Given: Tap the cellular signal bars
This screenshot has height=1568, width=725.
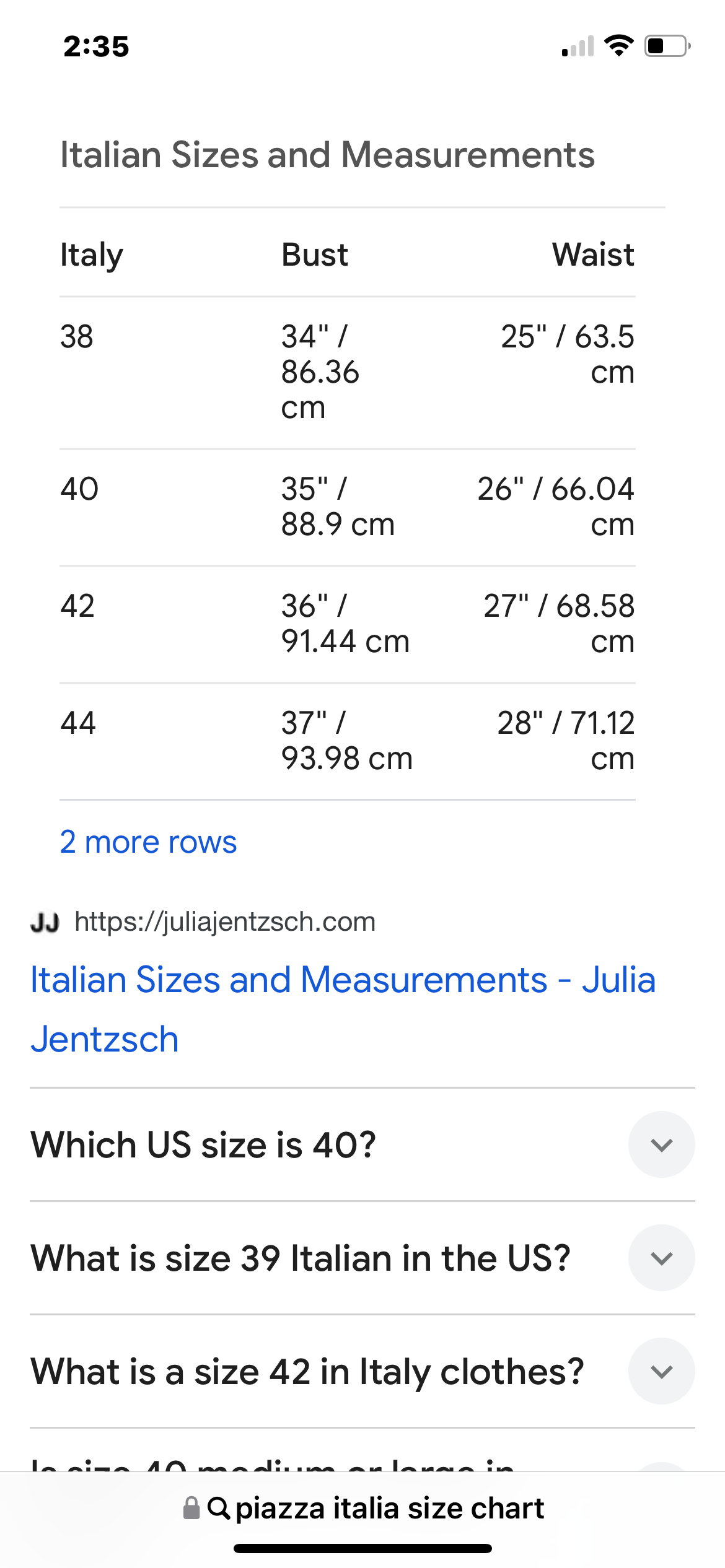Looking at the screenshot, I should coord(578,47).
